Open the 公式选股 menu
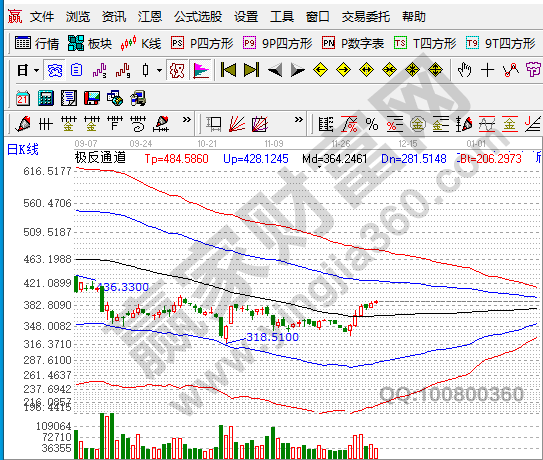The width and height of the screenshot is (543, 460). coord(198,16)
